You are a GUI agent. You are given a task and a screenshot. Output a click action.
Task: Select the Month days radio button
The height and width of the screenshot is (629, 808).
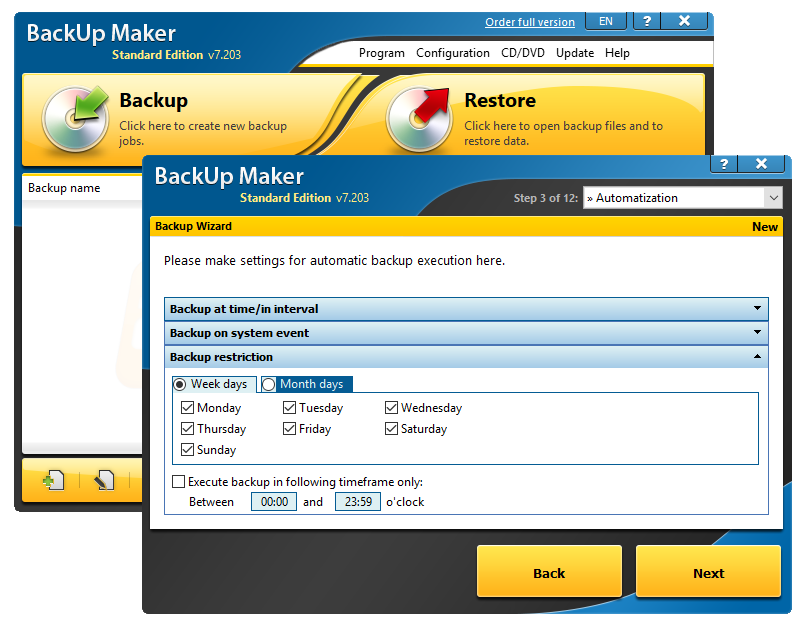(269, 384)
